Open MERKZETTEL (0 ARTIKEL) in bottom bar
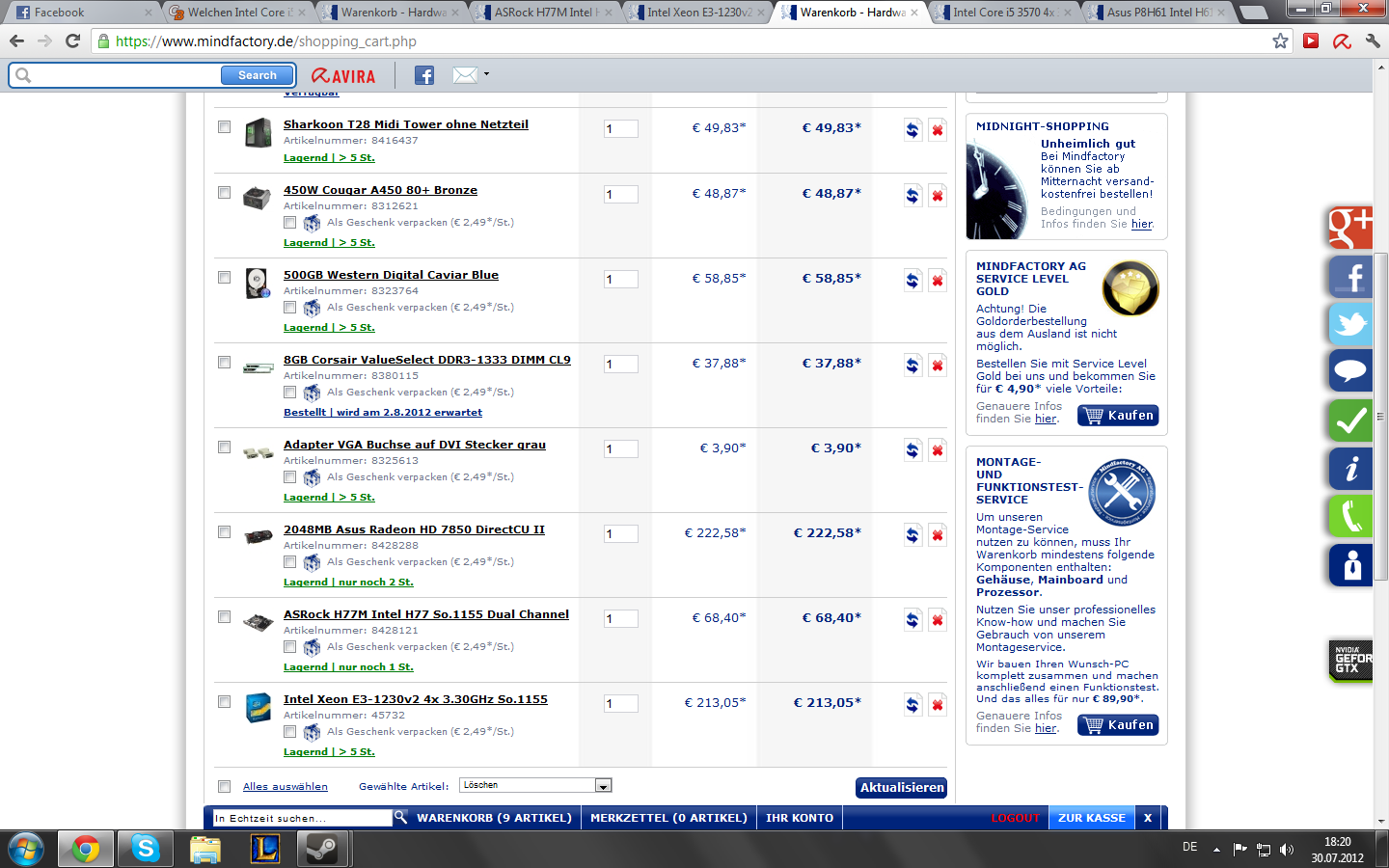This screenshot has width=1389, height=868. coord(668,818)
